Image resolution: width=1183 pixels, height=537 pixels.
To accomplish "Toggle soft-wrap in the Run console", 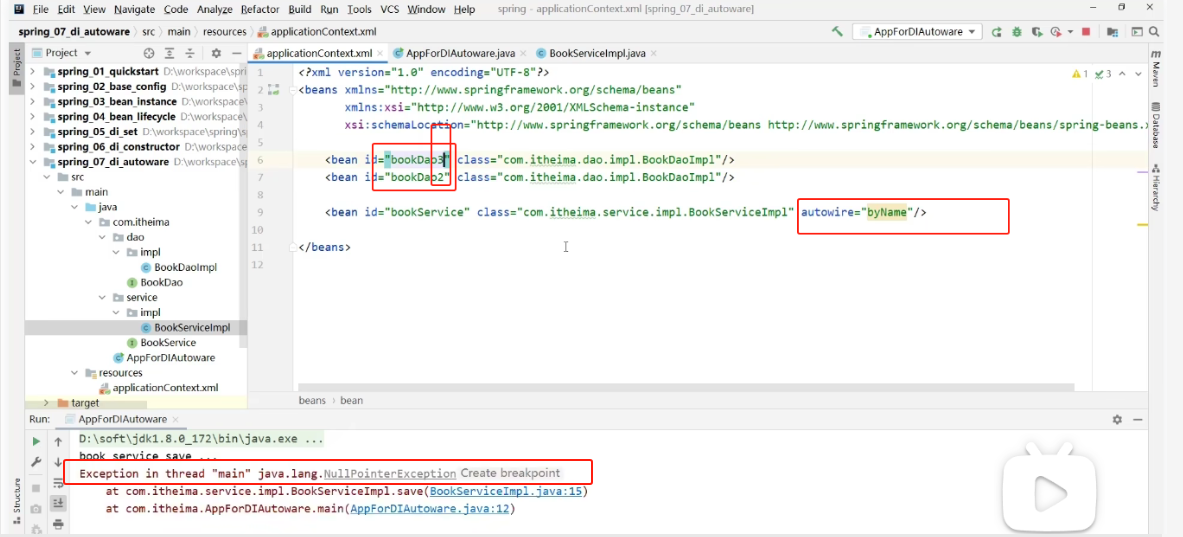I will 58,483.
